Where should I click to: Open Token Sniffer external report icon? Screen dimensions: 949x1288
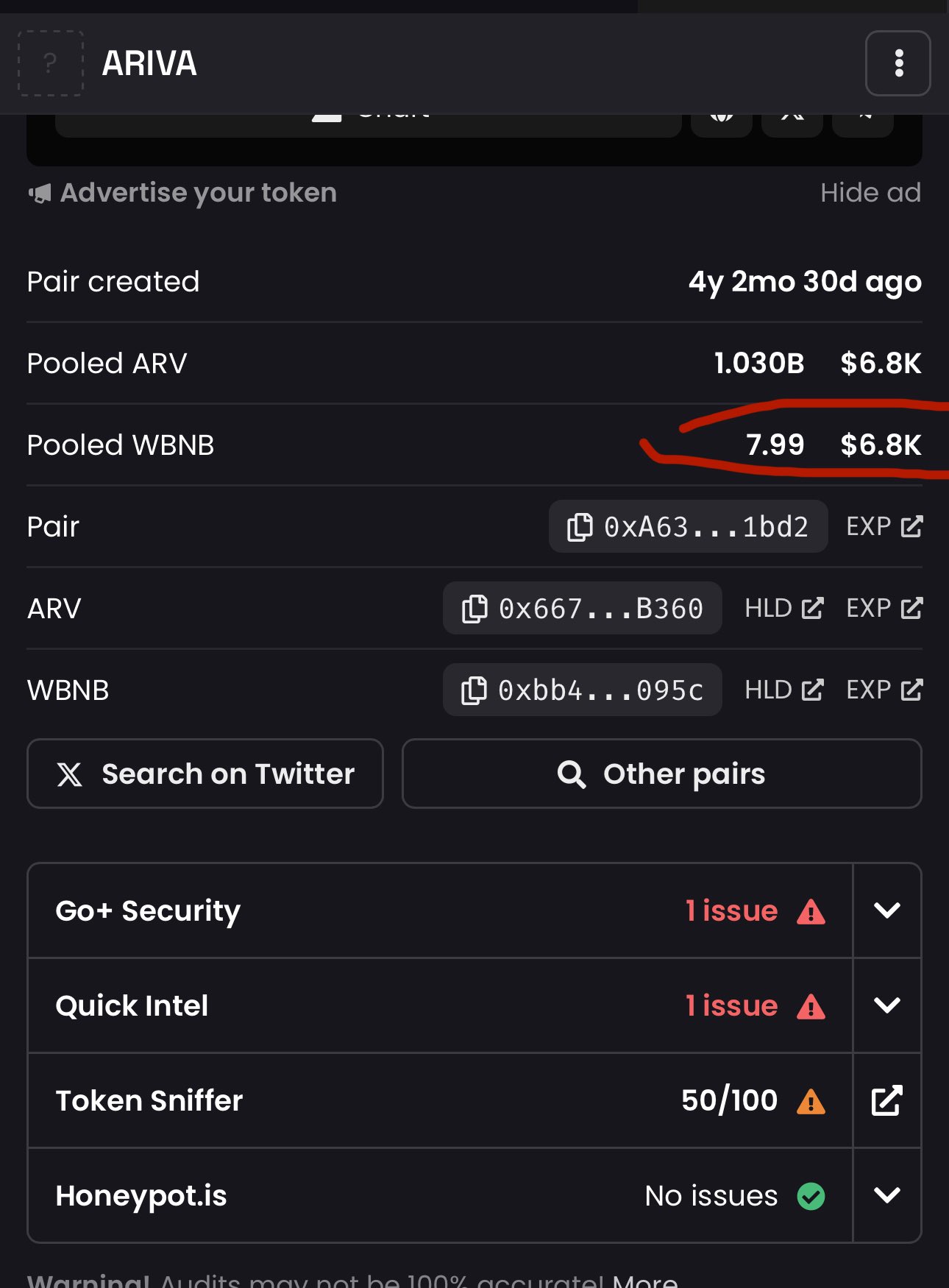tap(886, 1100)
